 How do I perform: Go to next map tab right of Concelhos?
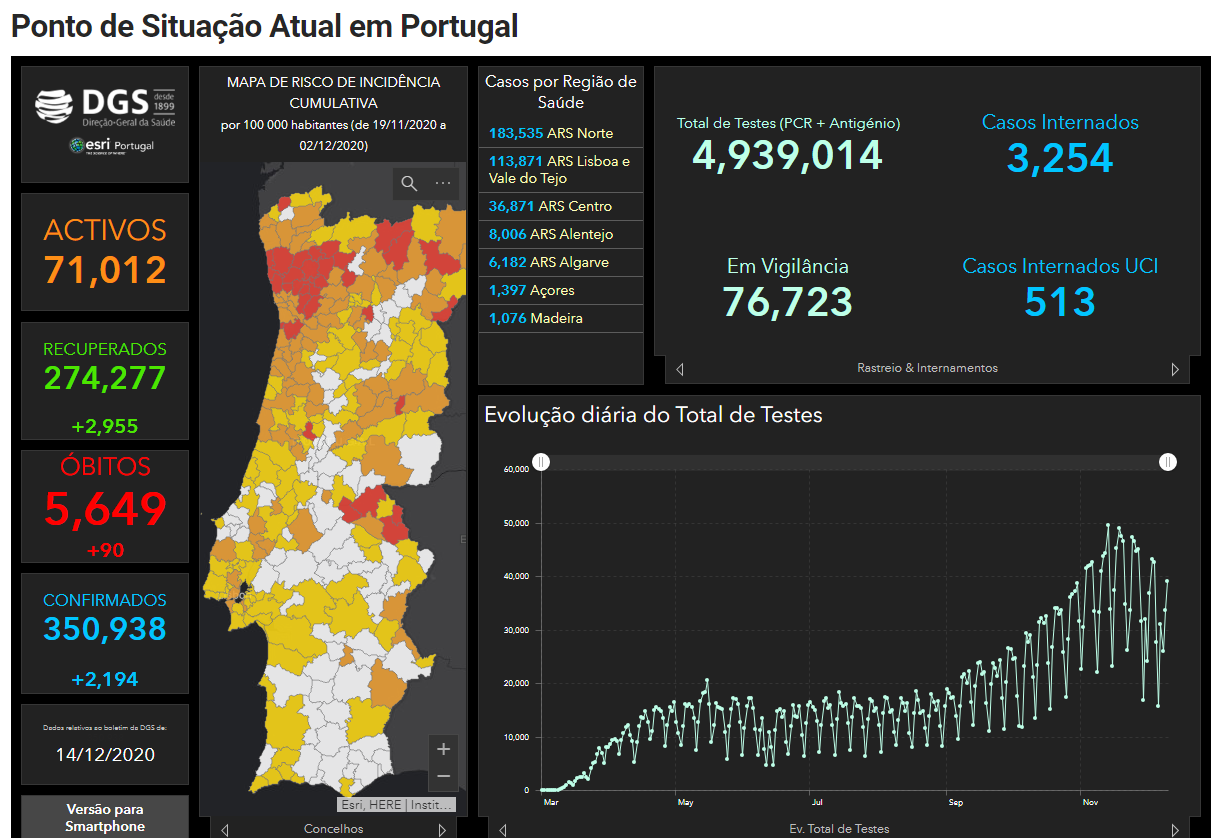[442, 829]
